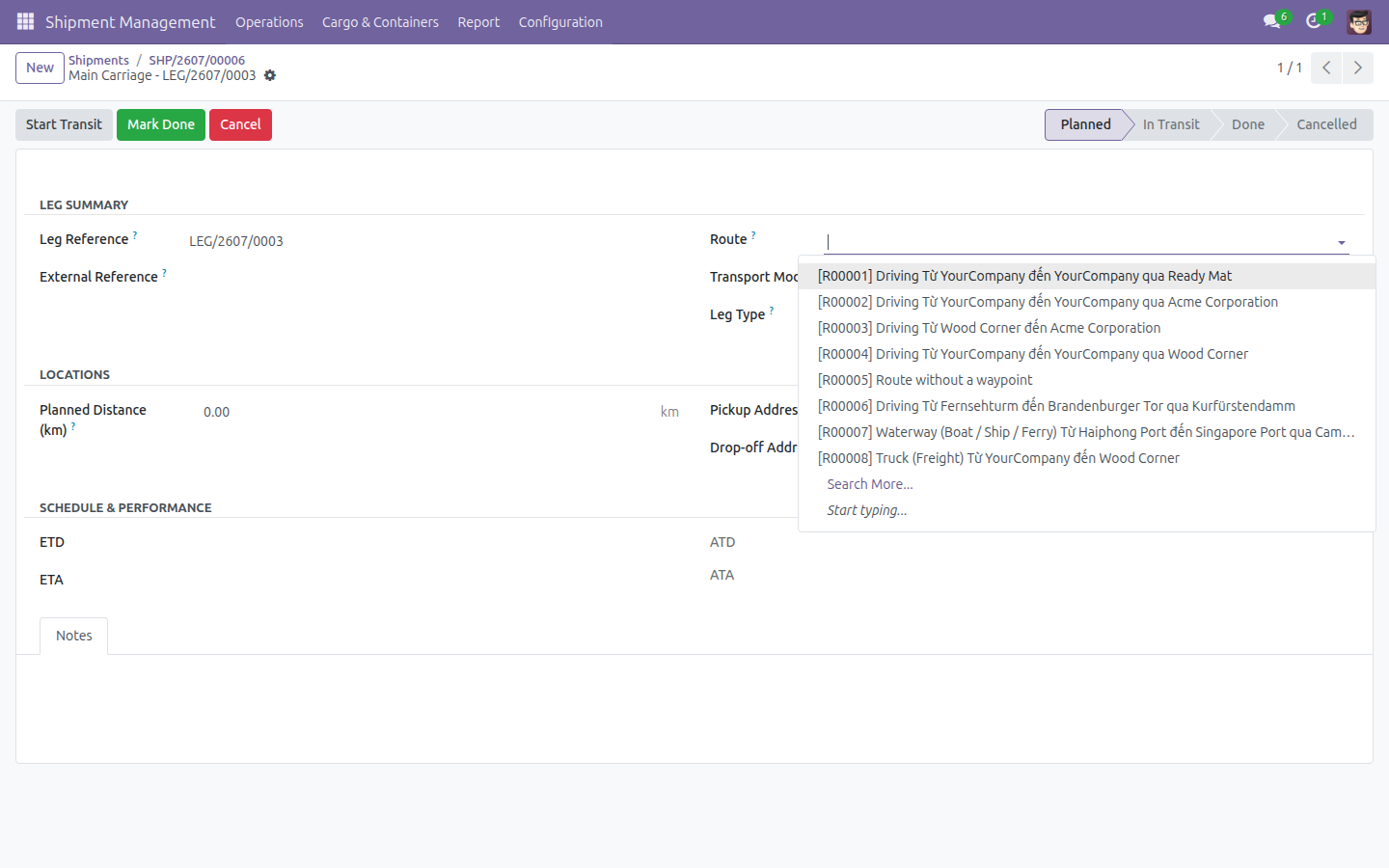
Task: Go to next record arrow
Action: [x=1357, y=68]
